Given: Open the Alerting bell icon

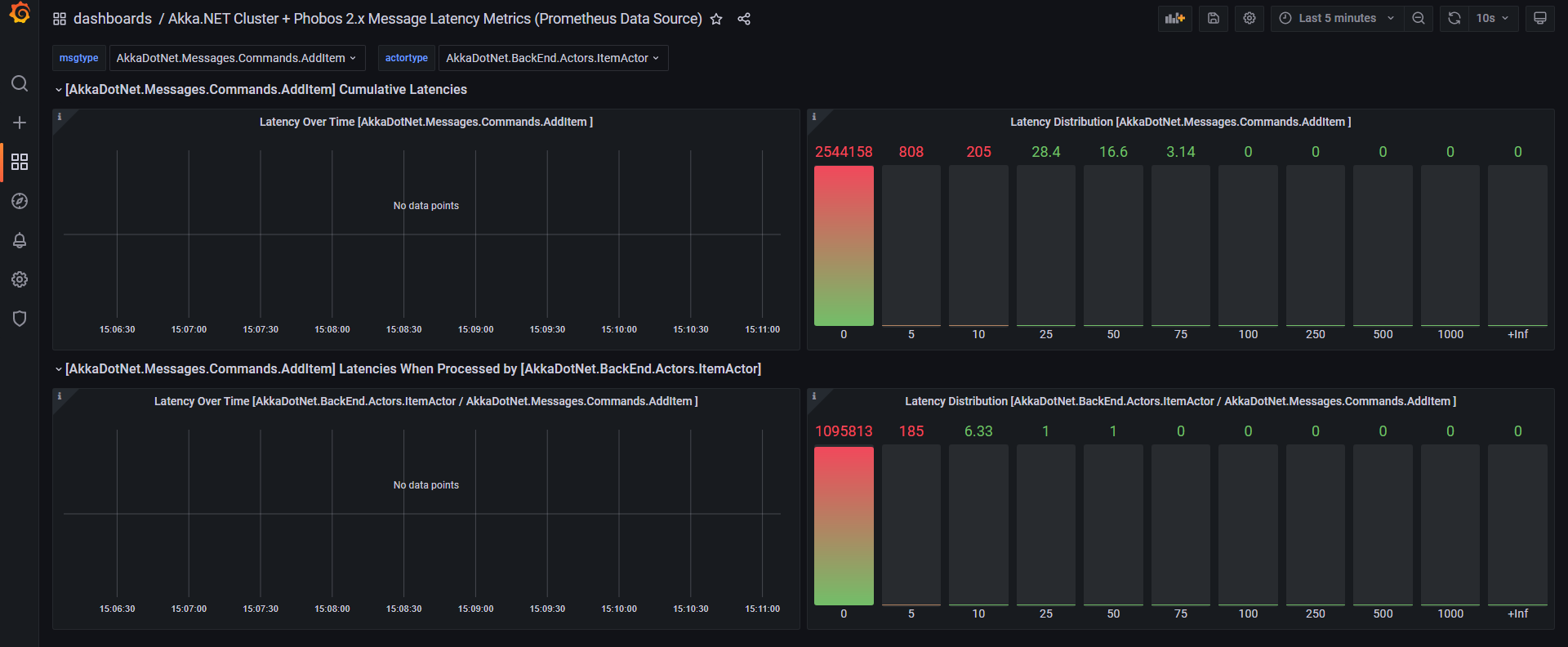Looking at the screenshot, I should pos(20,240).
